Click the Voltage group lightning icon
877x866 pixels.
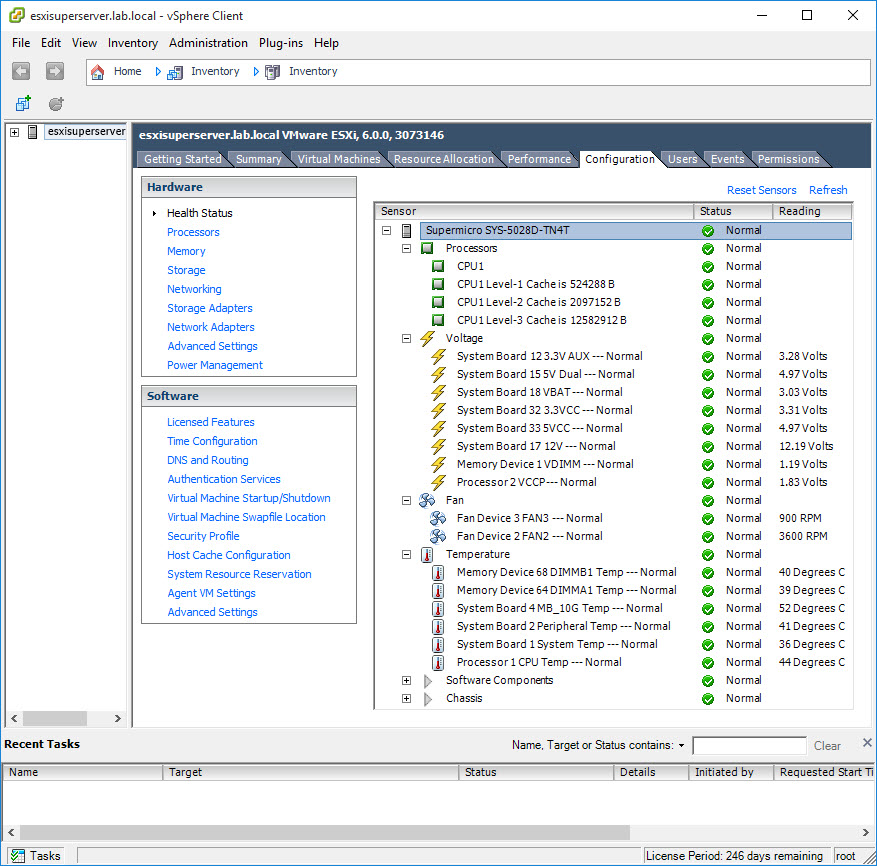click(427, 338)
